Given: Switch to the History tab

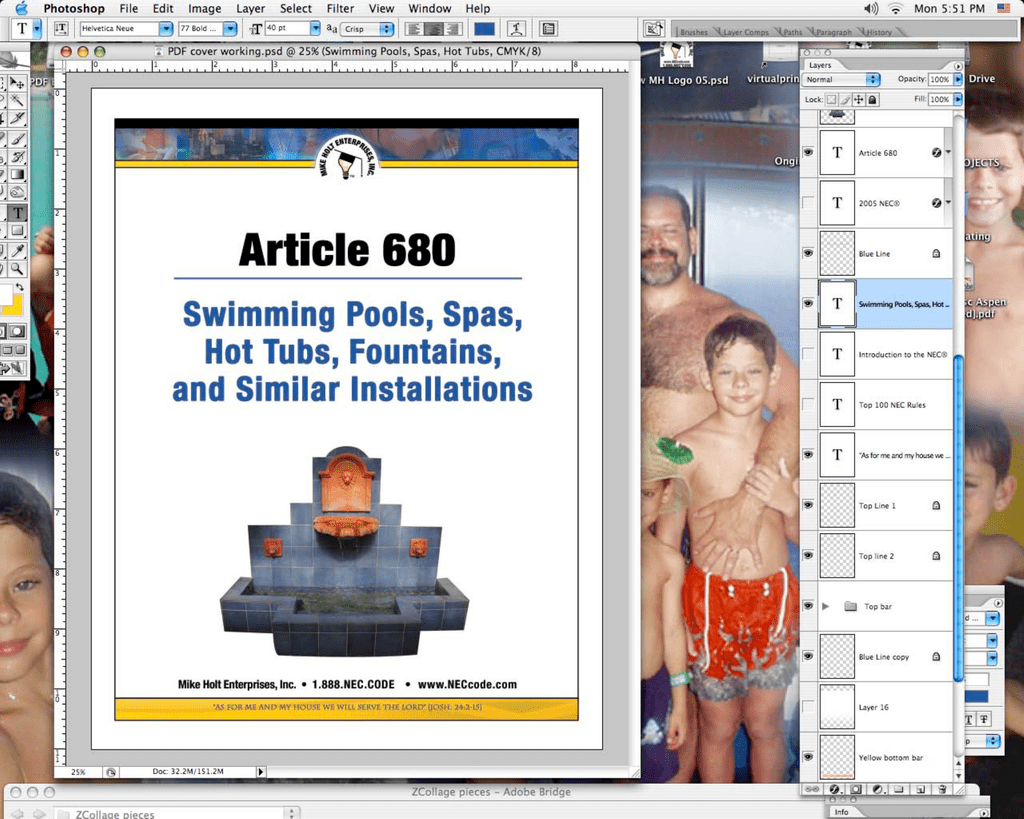Looking at the screenshot, I should pyautogui.click(x=879, y=32).
